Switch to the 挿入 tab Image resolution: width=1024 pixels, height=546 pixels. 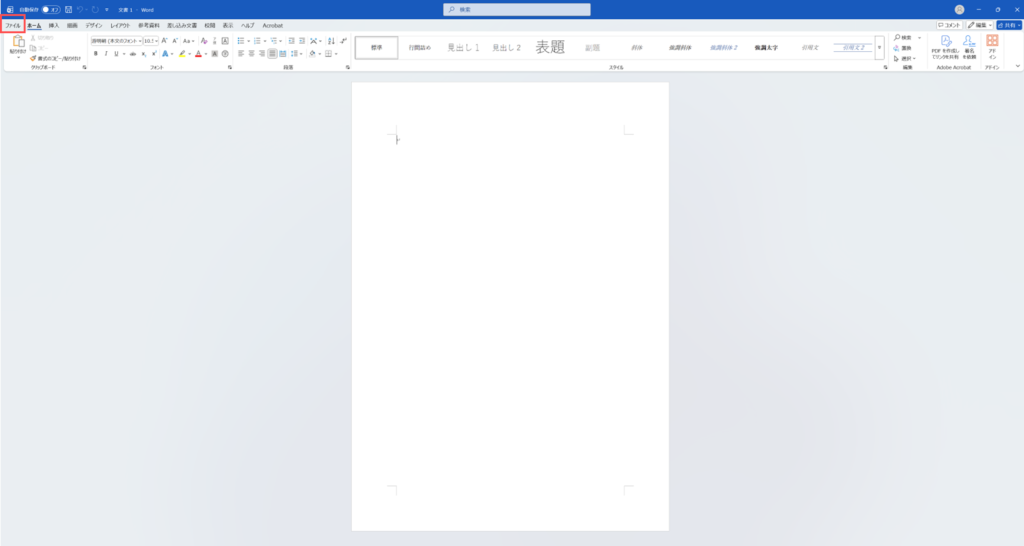point(54,25)
